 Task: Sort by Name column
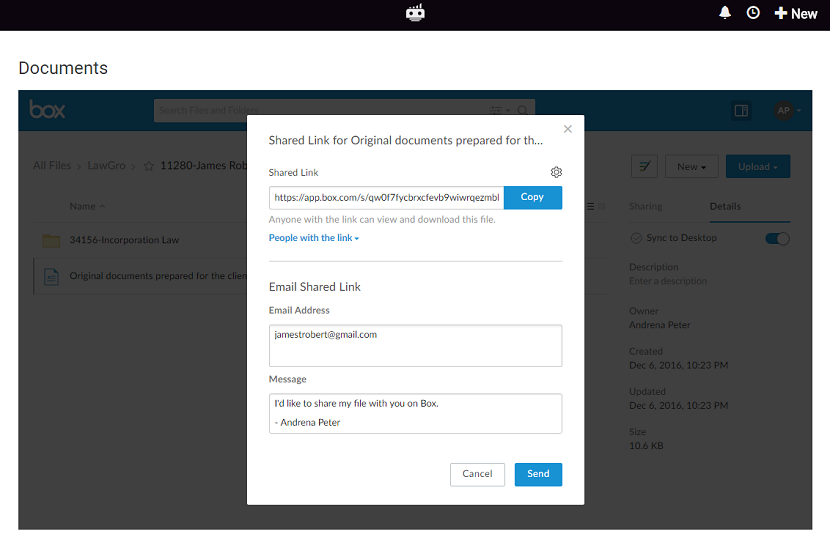click(87, 206)
